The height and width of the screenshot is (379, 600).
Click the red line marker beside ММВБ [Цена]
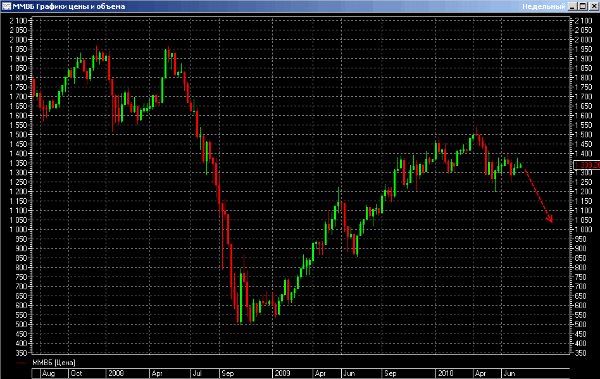tap(21, 363)
